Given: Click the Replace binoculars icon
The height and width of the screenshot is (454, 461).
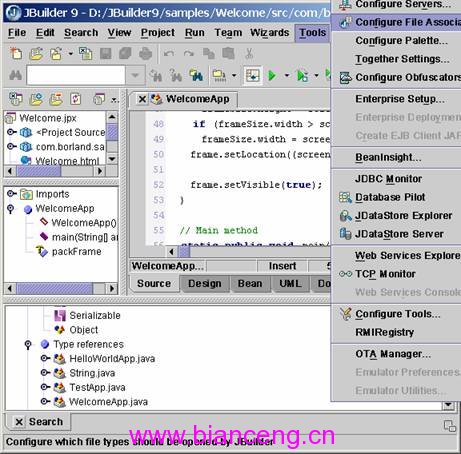Looking at the screenshot, I should (x=176, y=76).
